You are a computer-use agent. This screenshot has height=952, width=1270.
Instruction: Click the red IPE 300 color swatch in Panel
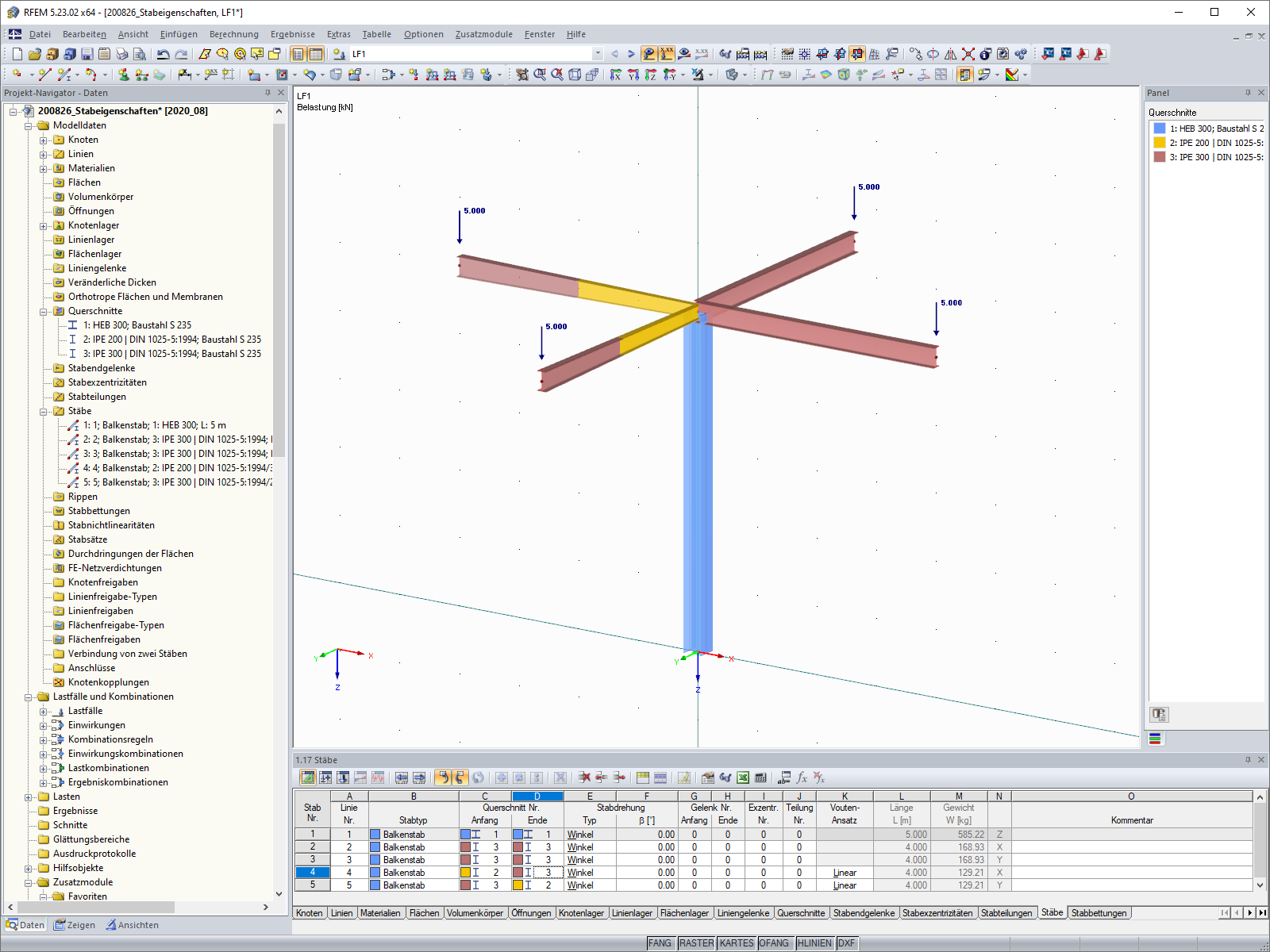[1160, 157]
